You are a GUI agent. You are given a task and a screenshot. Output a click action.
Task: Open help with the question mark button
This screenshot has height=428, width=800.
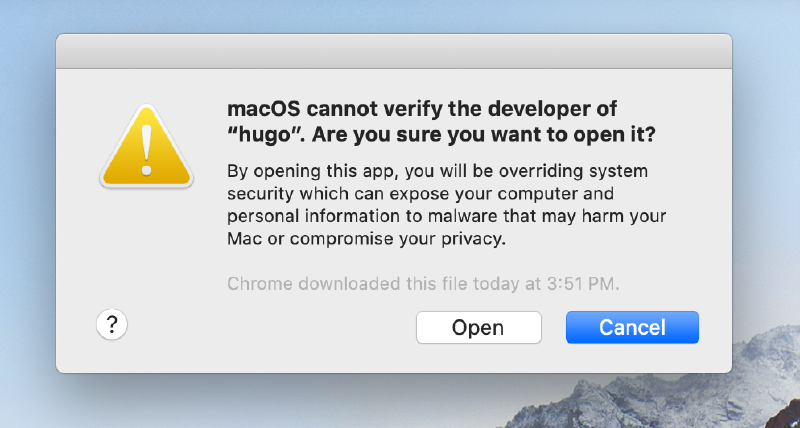111,324
